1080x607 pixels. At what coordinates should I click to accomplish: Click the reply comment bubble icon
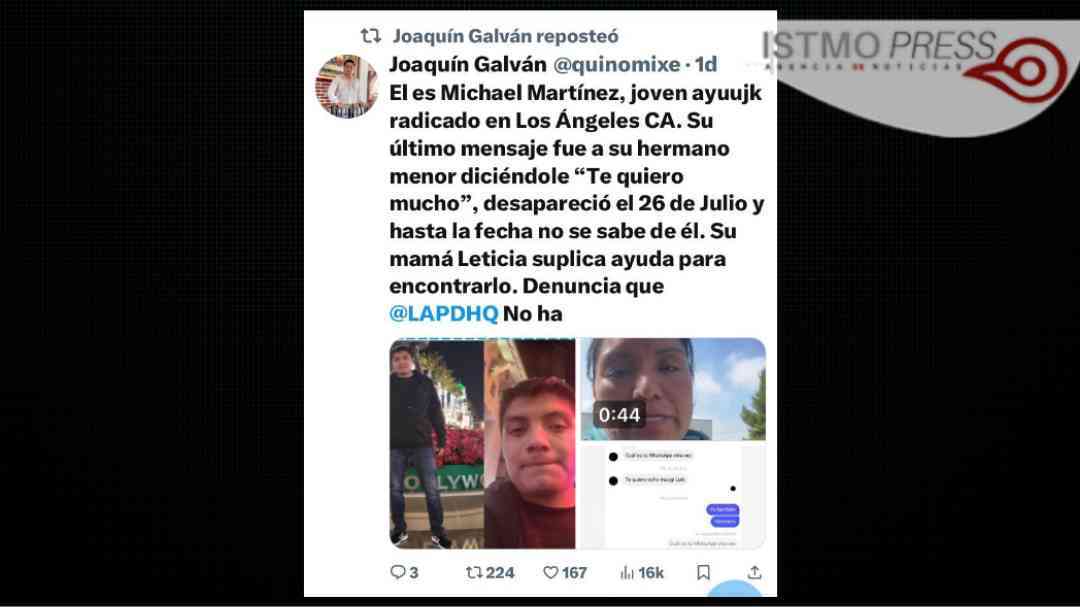(x=397, y=573)
